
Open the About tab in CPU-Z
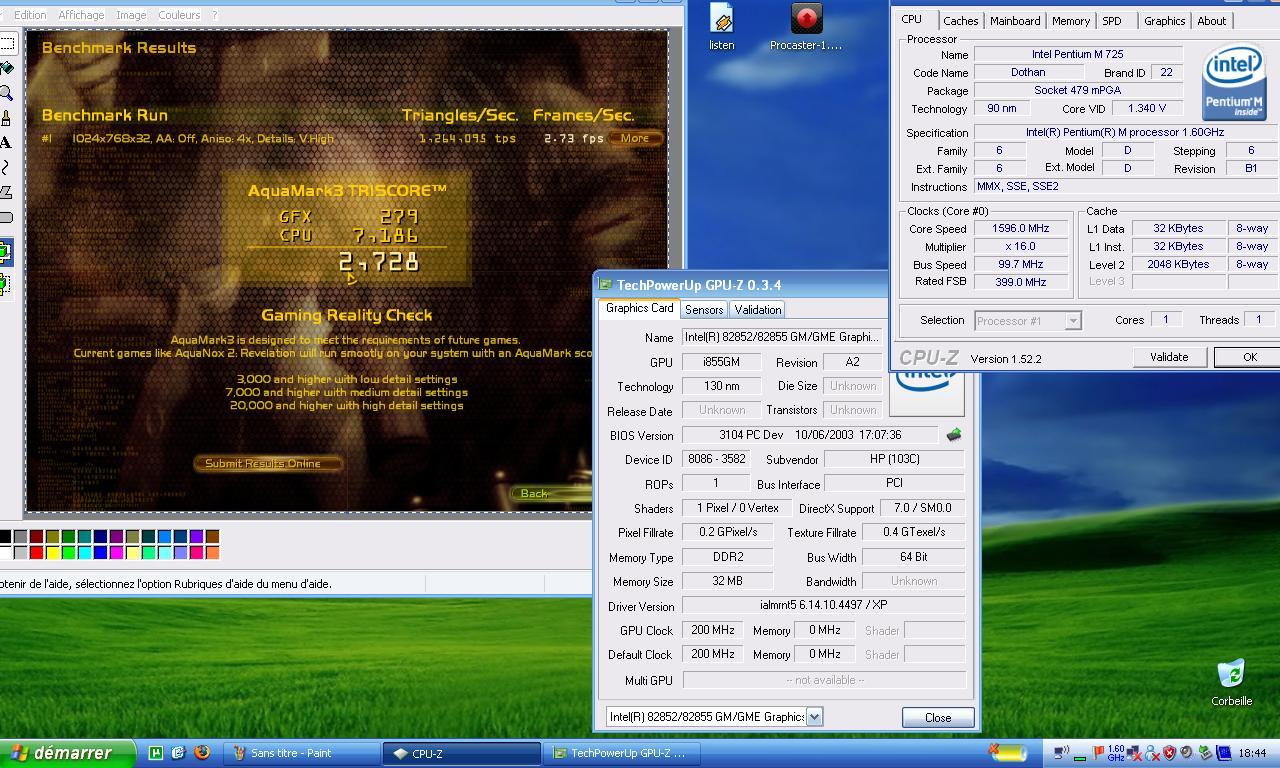point(1211,21)
